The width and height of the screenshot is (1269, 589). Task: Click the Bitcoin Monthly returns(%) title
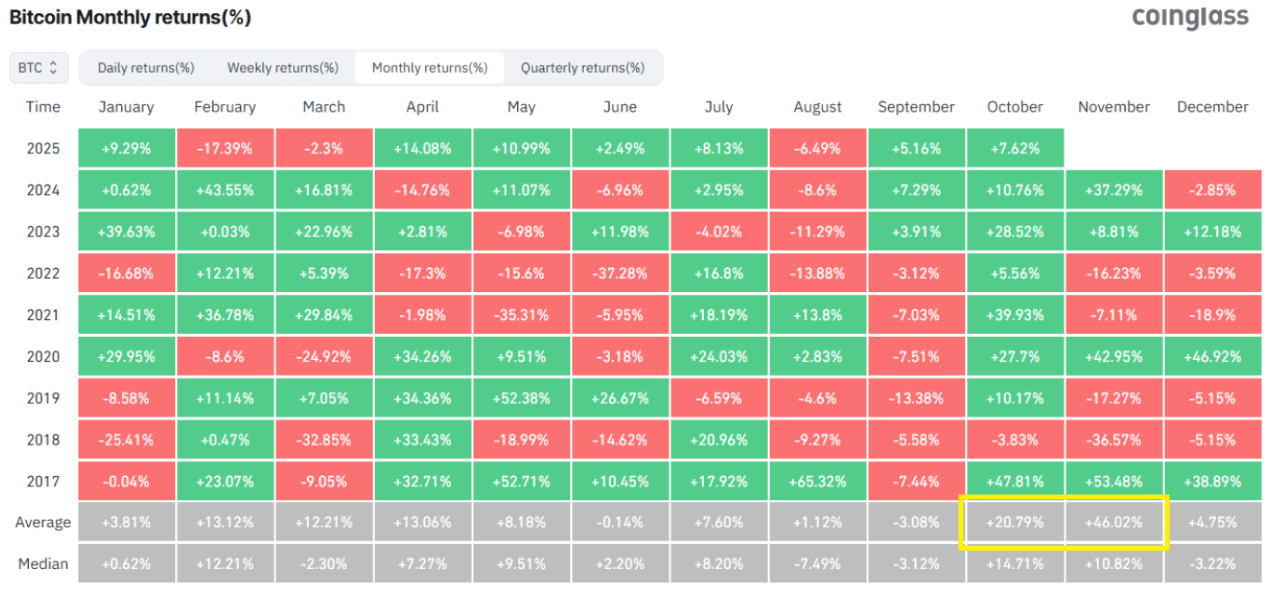coord(130,18)
